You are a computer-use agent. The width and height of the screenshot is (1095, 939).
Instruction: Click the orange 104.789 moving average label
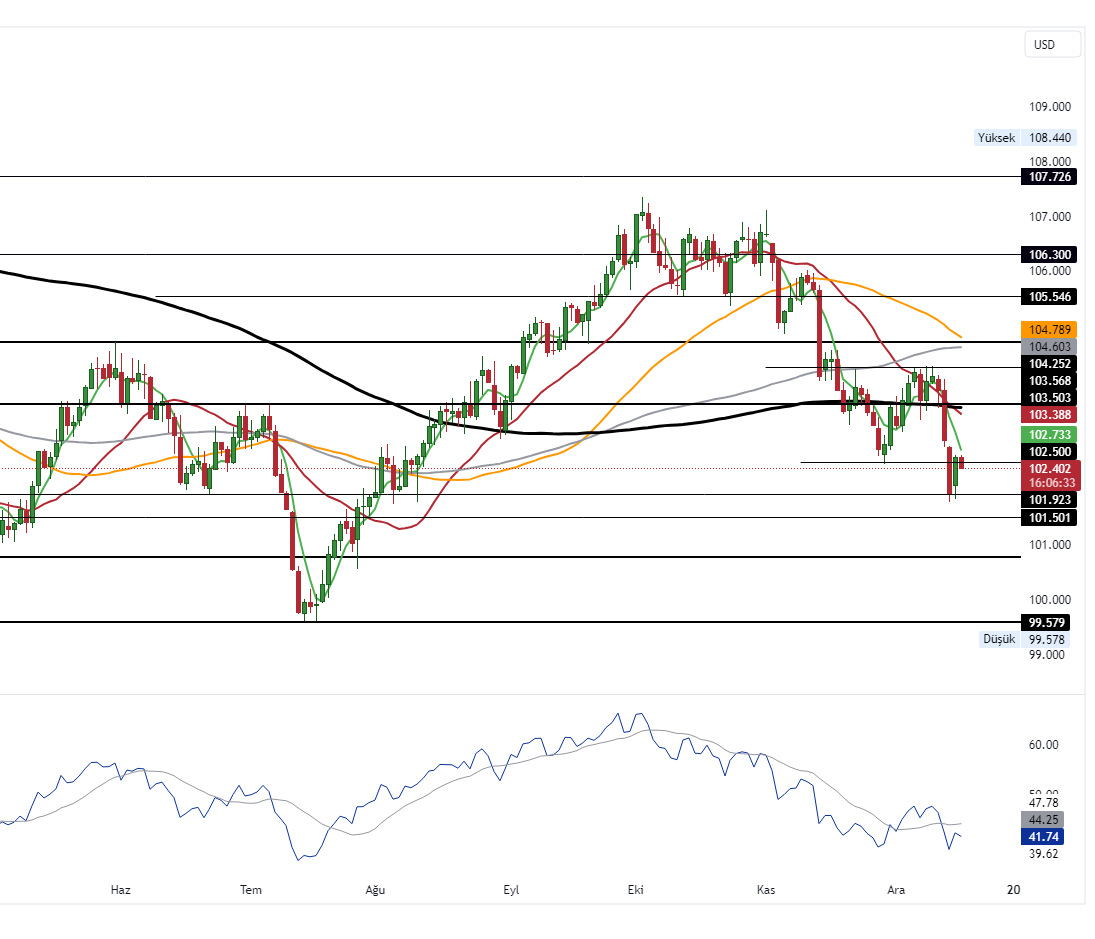[x=1047, y=329]
